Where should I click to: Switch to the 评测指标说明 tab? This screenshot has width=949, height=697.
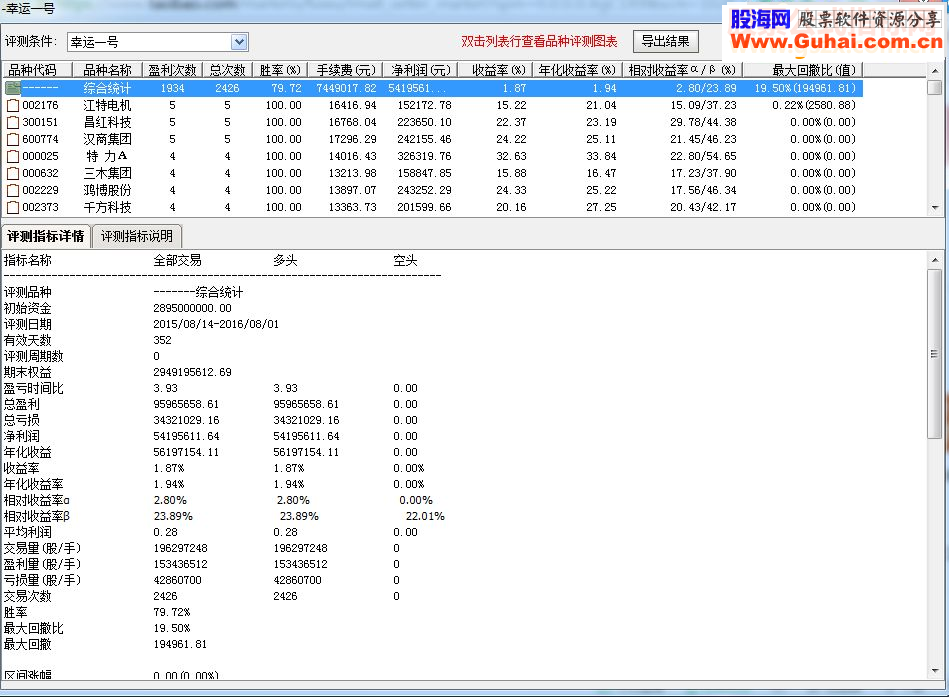[x=137, y=236]
